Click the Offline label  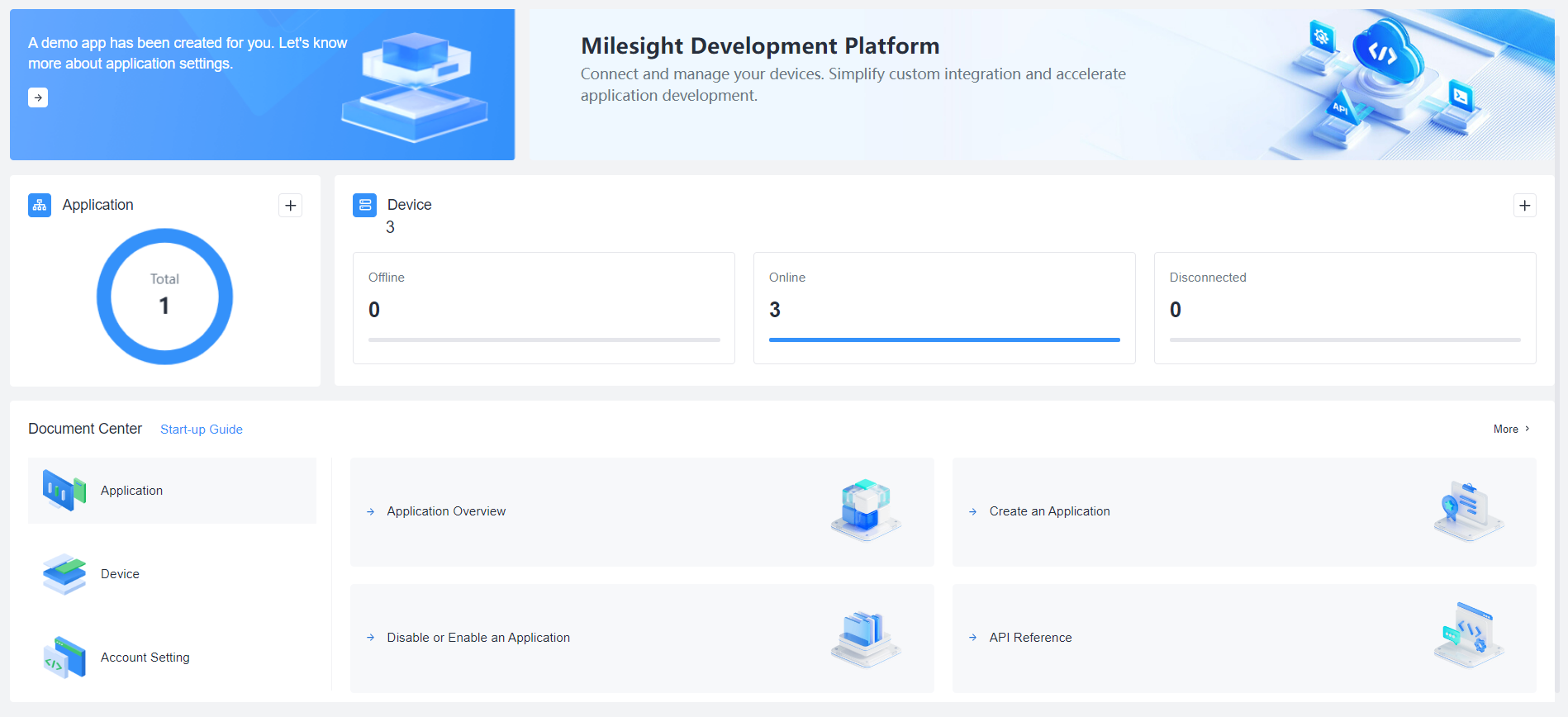point(387,278)
